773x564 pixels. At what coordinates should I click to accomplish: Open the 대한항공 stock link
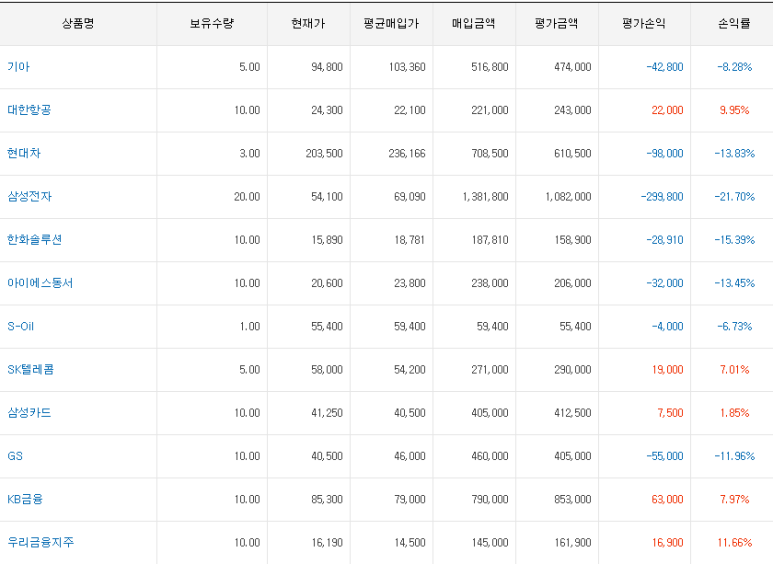29,110
